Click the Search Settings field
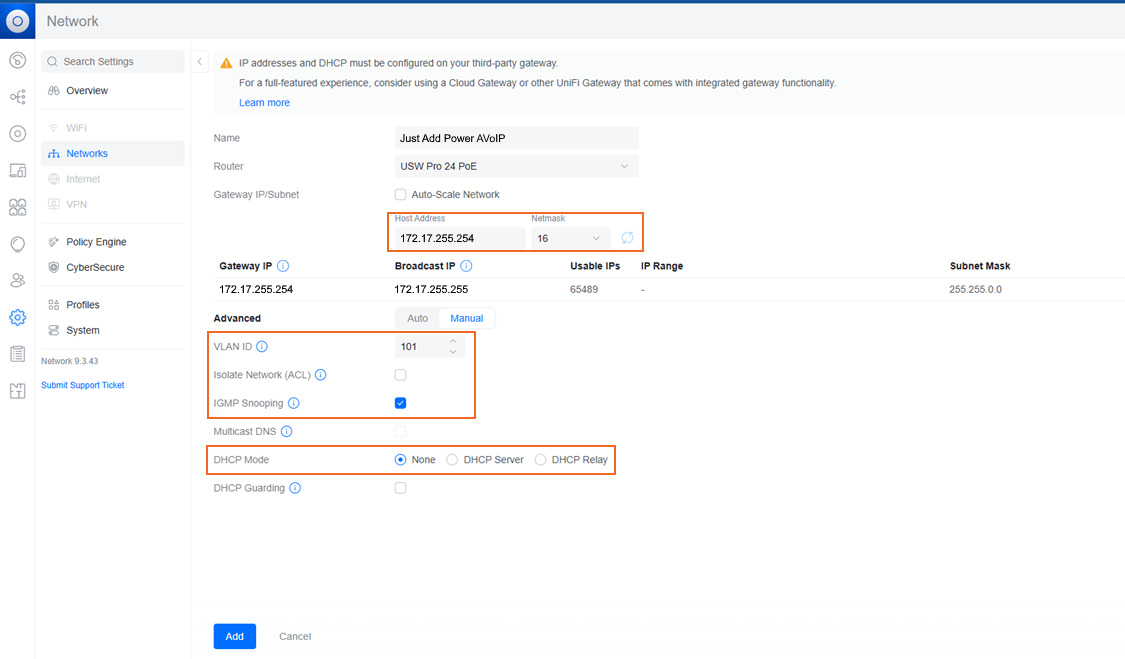Screen dimensions: 1125x659 [113, 62]
